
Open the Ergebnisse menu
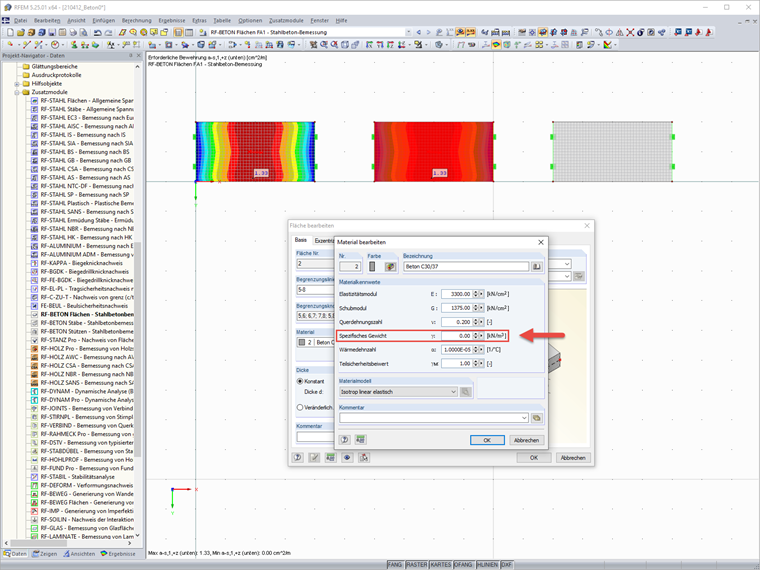(172, 20)
